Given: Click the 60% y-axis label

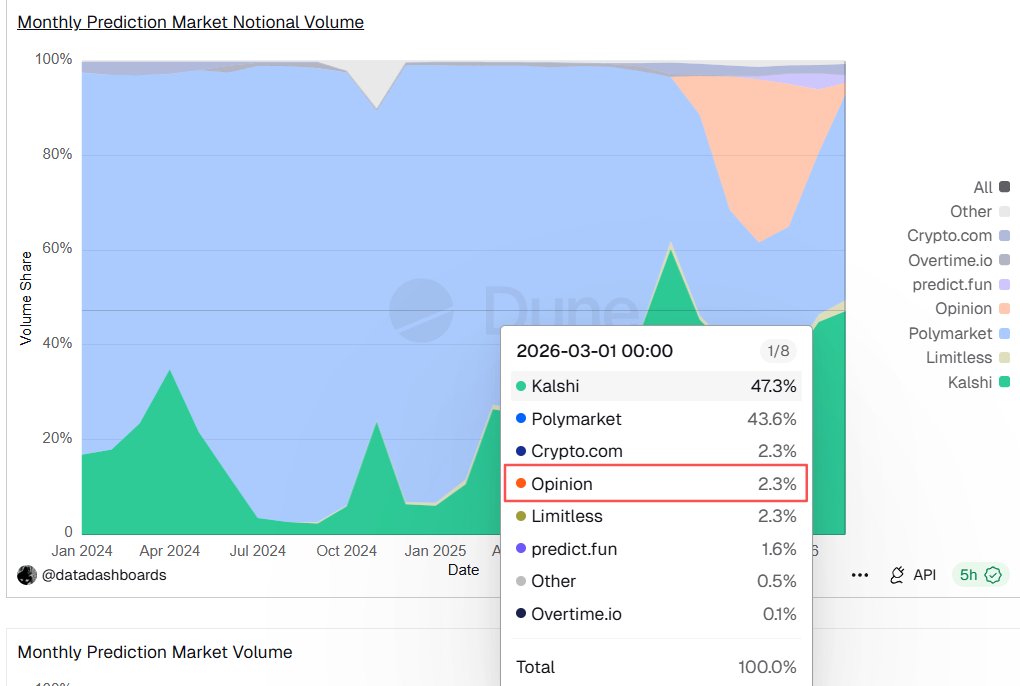Looking at the screenshot, I should 57,248.
